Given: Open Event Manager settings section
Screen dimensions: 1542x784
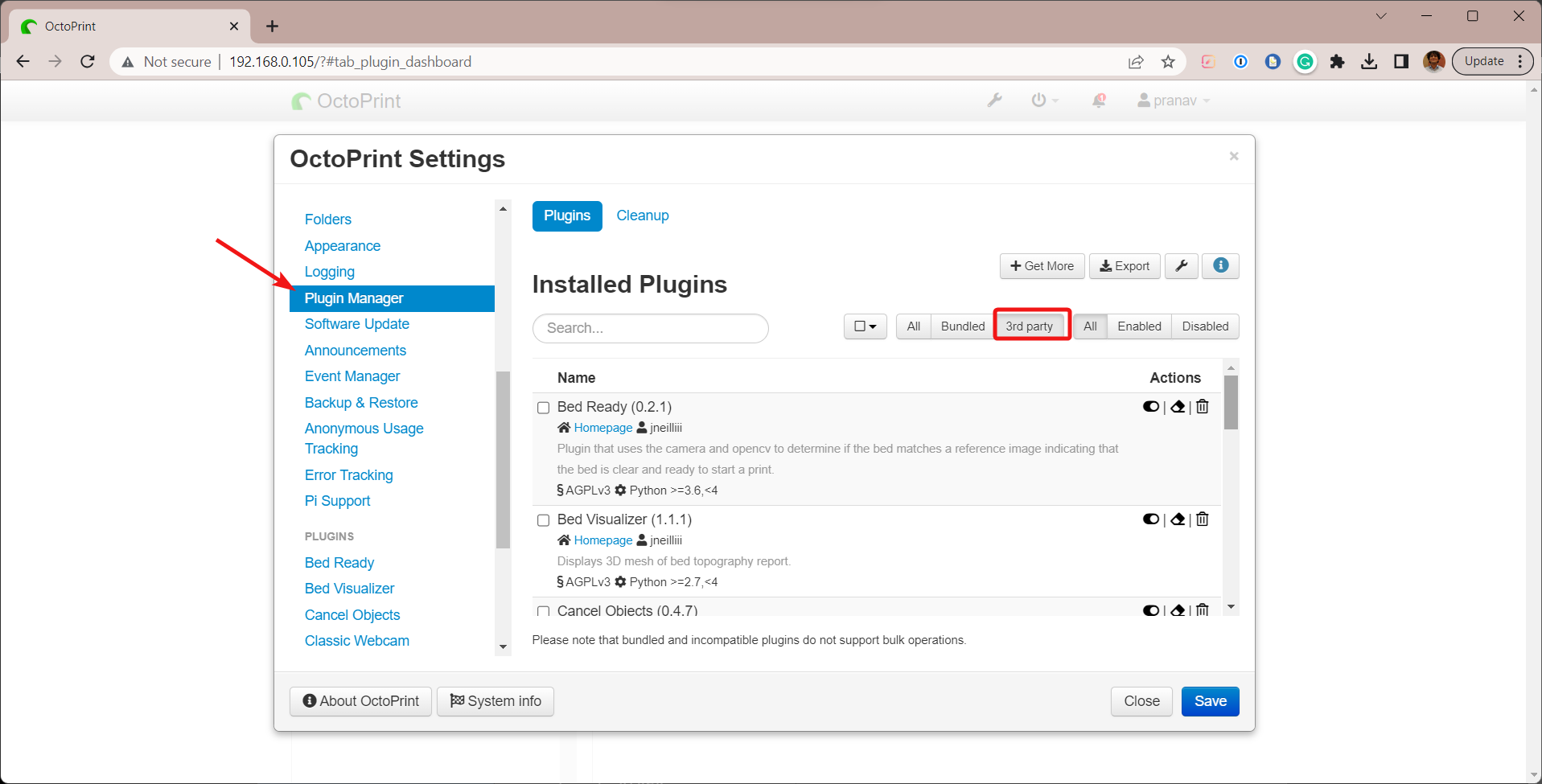Looking at the screenshot, I should (352, 376).
